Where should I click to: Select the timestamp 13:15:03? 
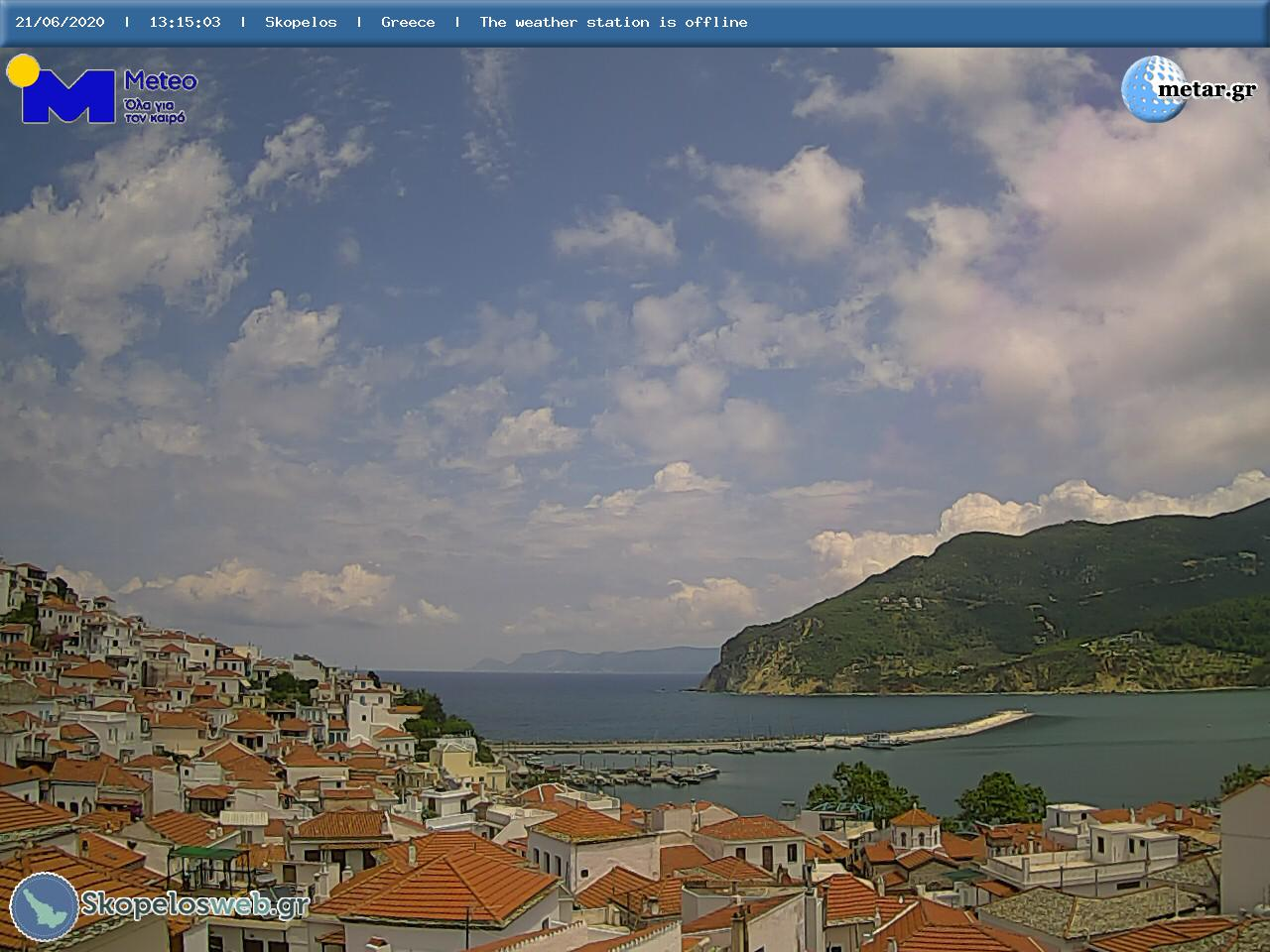pos(185,22)
